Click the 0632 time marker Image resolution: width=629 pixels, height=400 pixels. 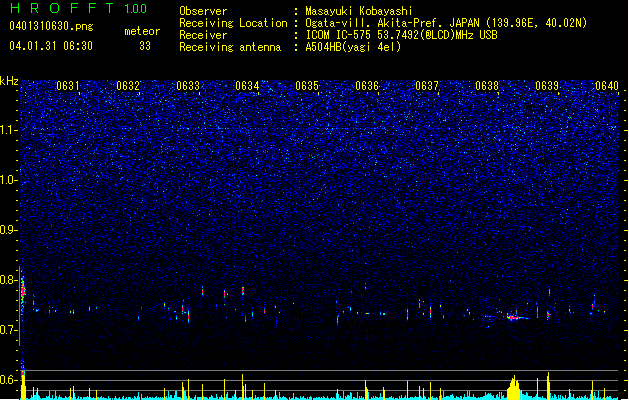(x=128, y=86)
